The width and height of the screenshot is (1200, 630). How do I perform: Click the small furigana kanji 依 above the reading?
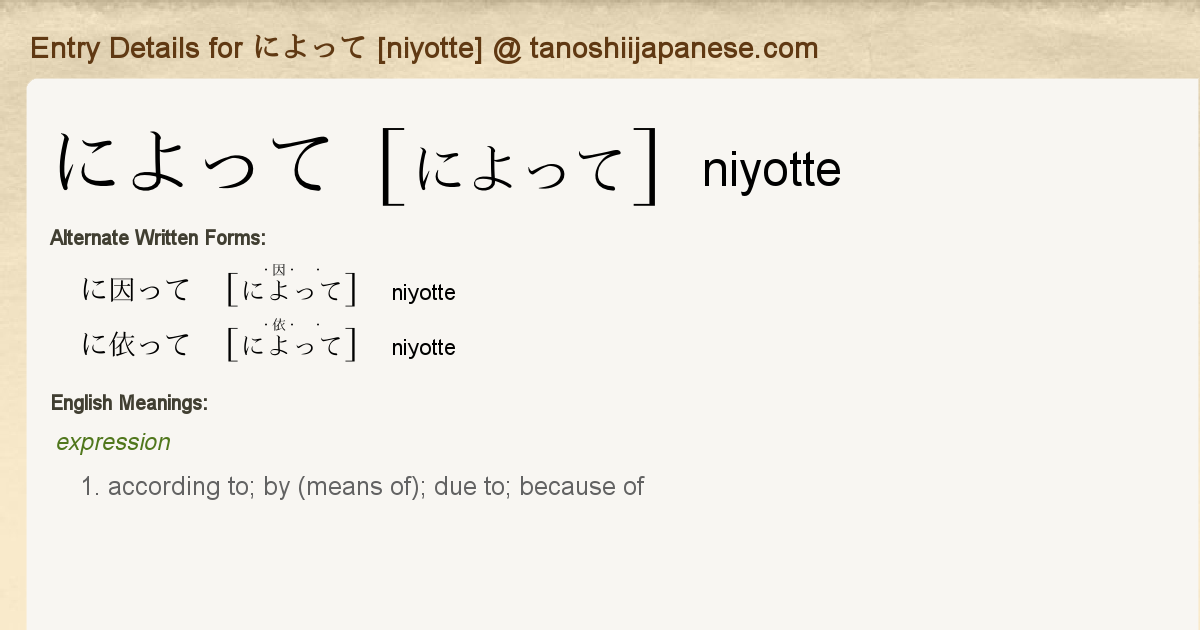click(x=279, y=324)
